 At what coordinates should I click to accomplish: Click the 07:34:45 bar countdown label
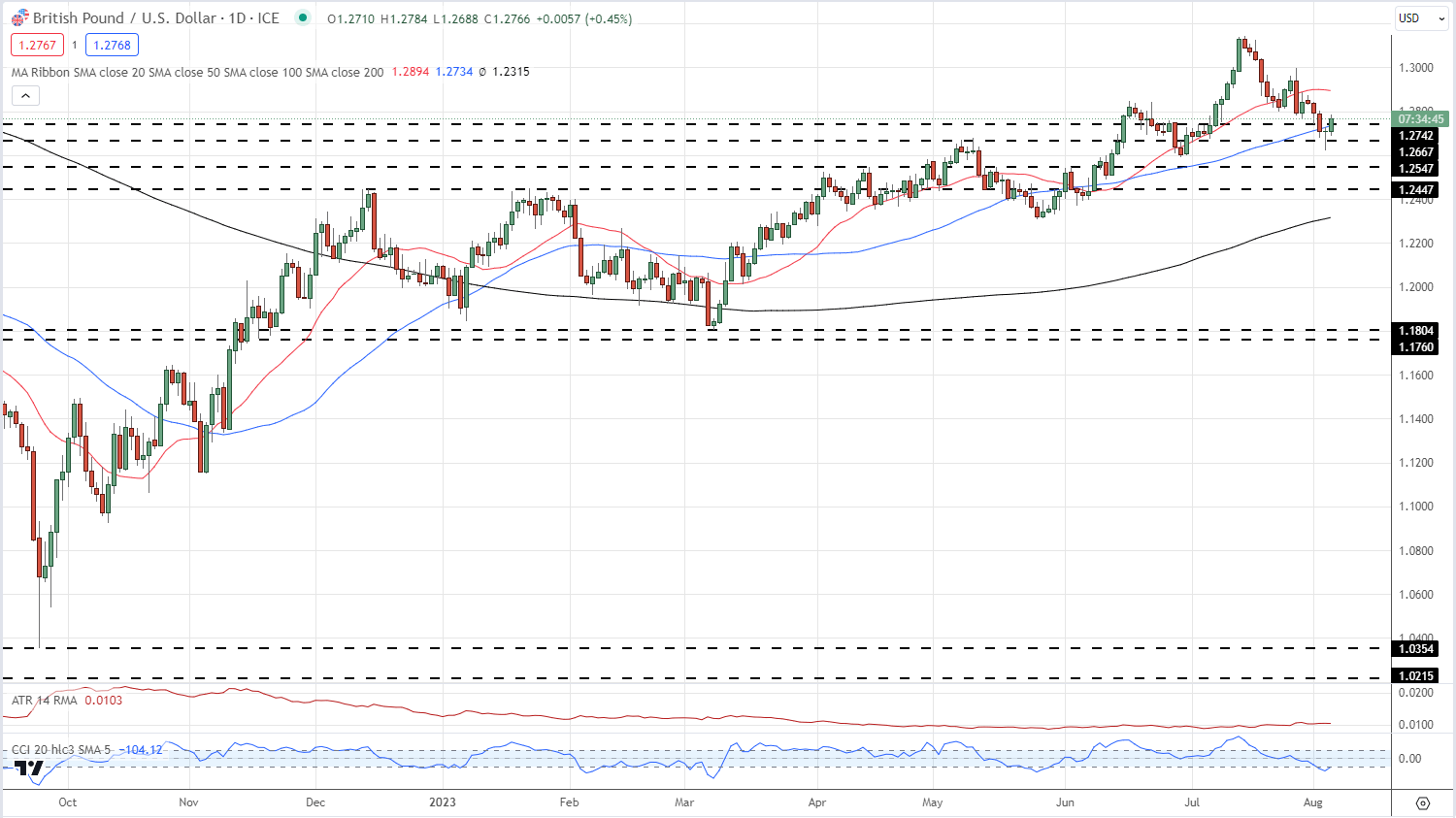(x=1420, y=119)
